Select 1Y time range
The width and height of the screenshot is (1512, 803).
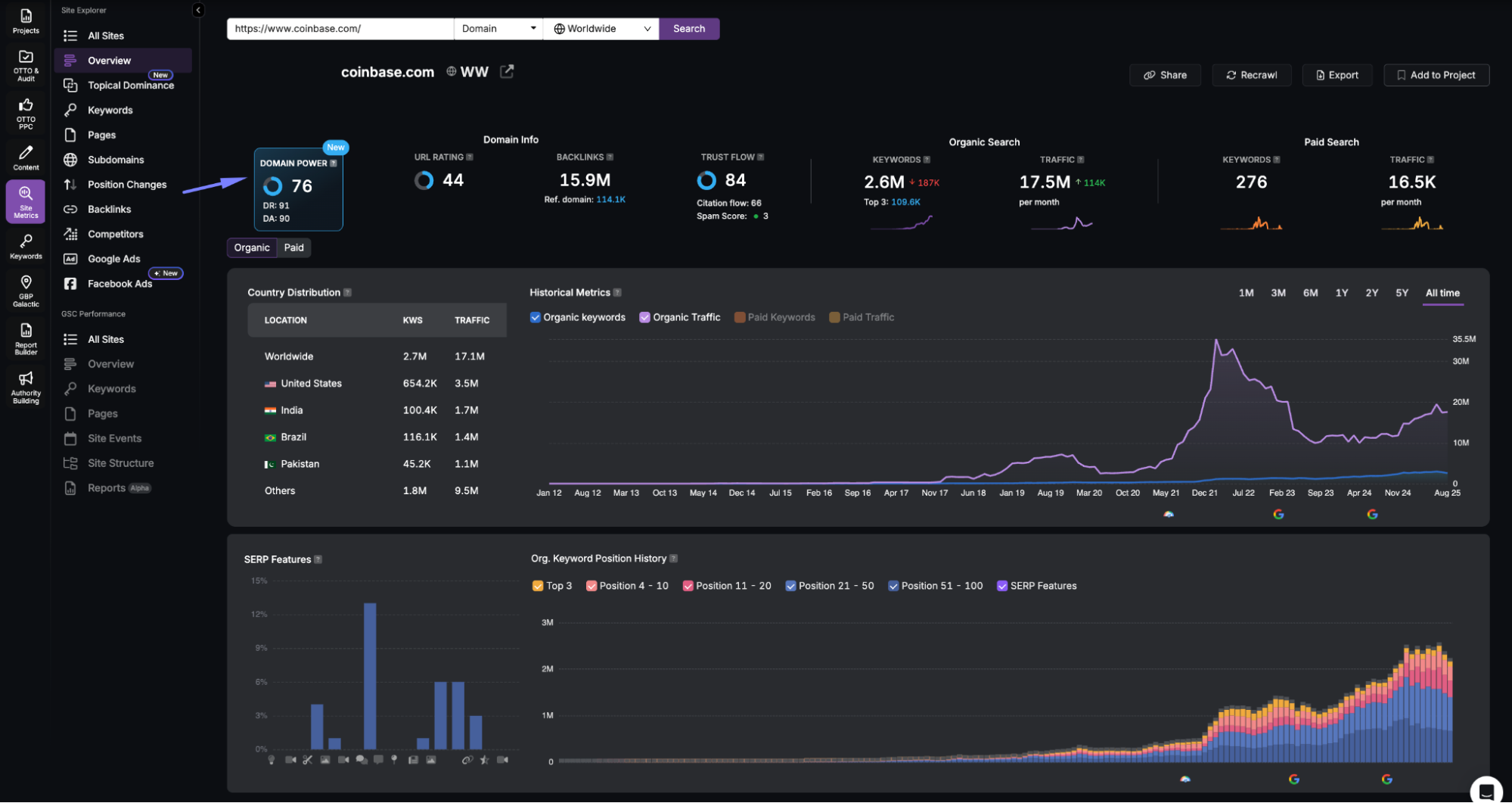coord(1342,293)
